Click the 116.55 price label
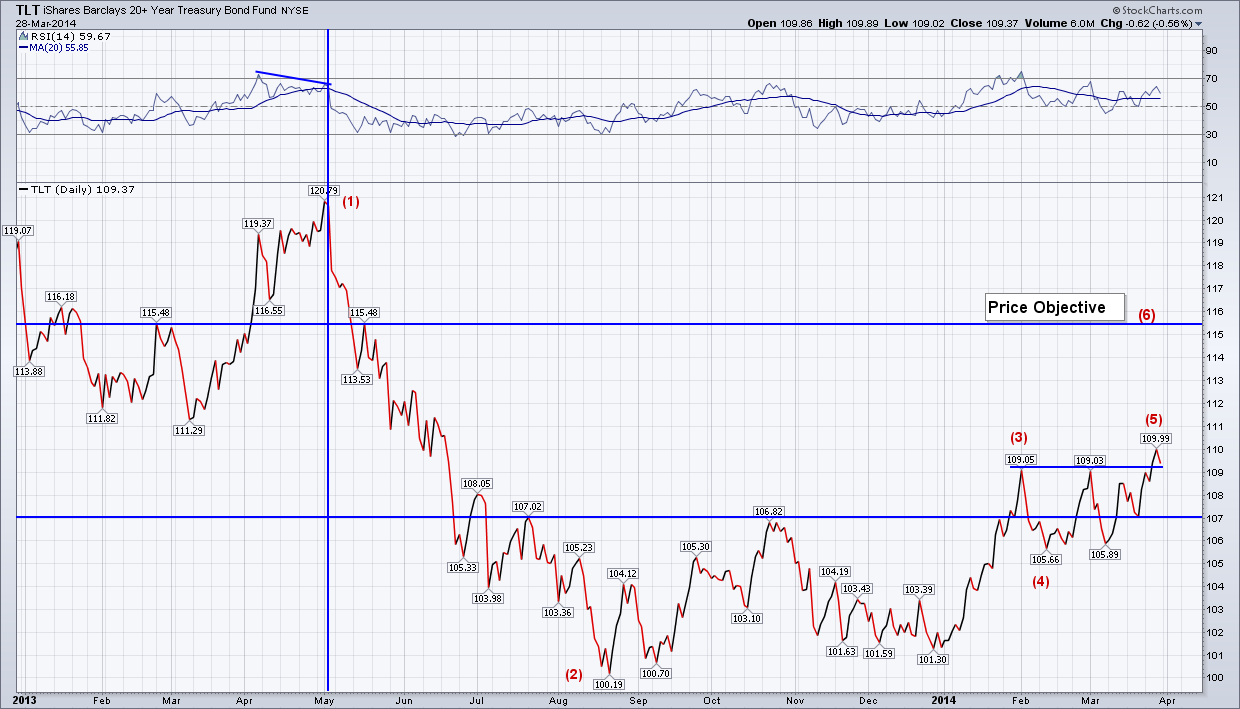The height and width of the screenshot is (709, 1240). click(271, 311)
